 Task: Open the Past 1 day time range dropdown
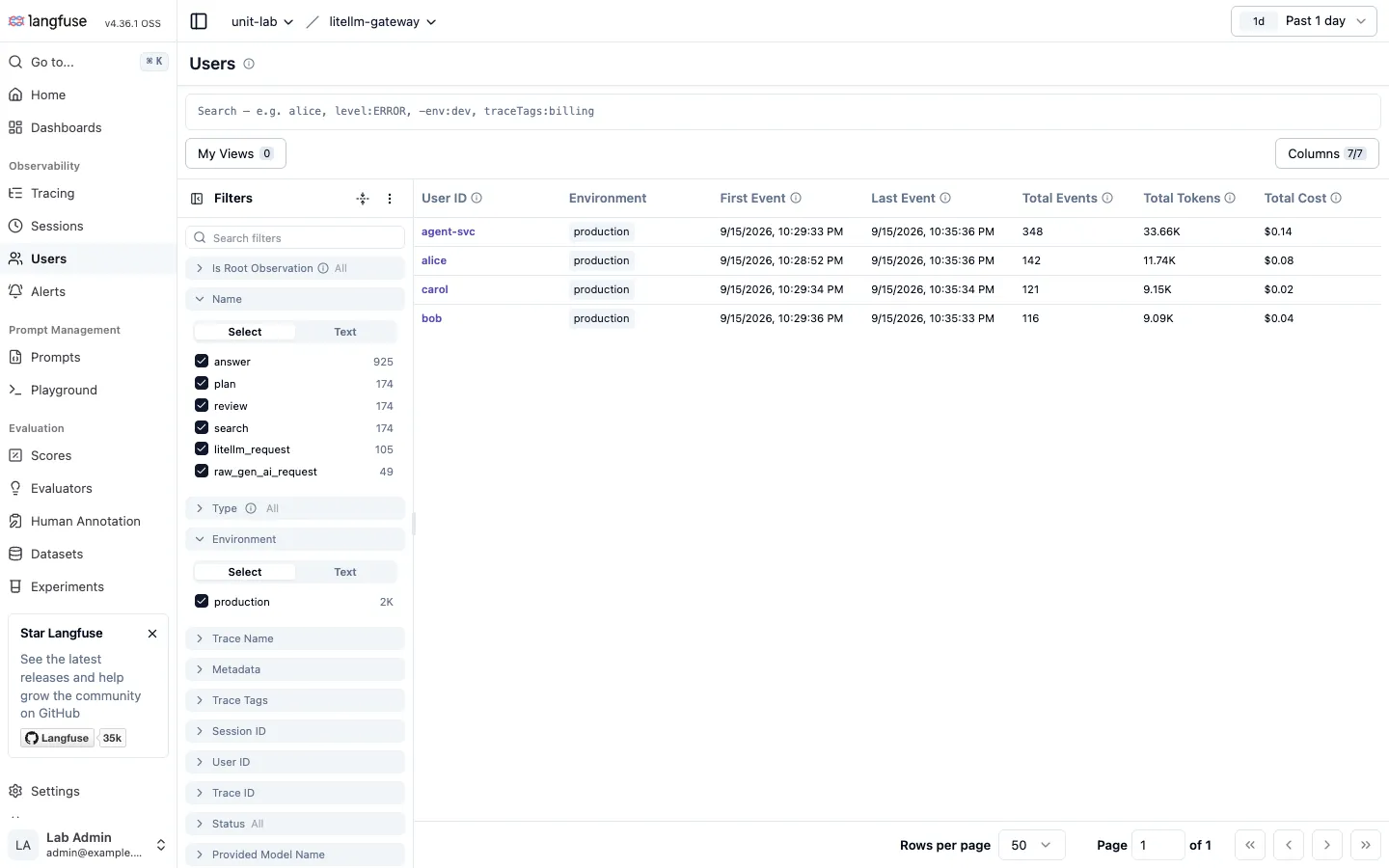pos(1303,21)
